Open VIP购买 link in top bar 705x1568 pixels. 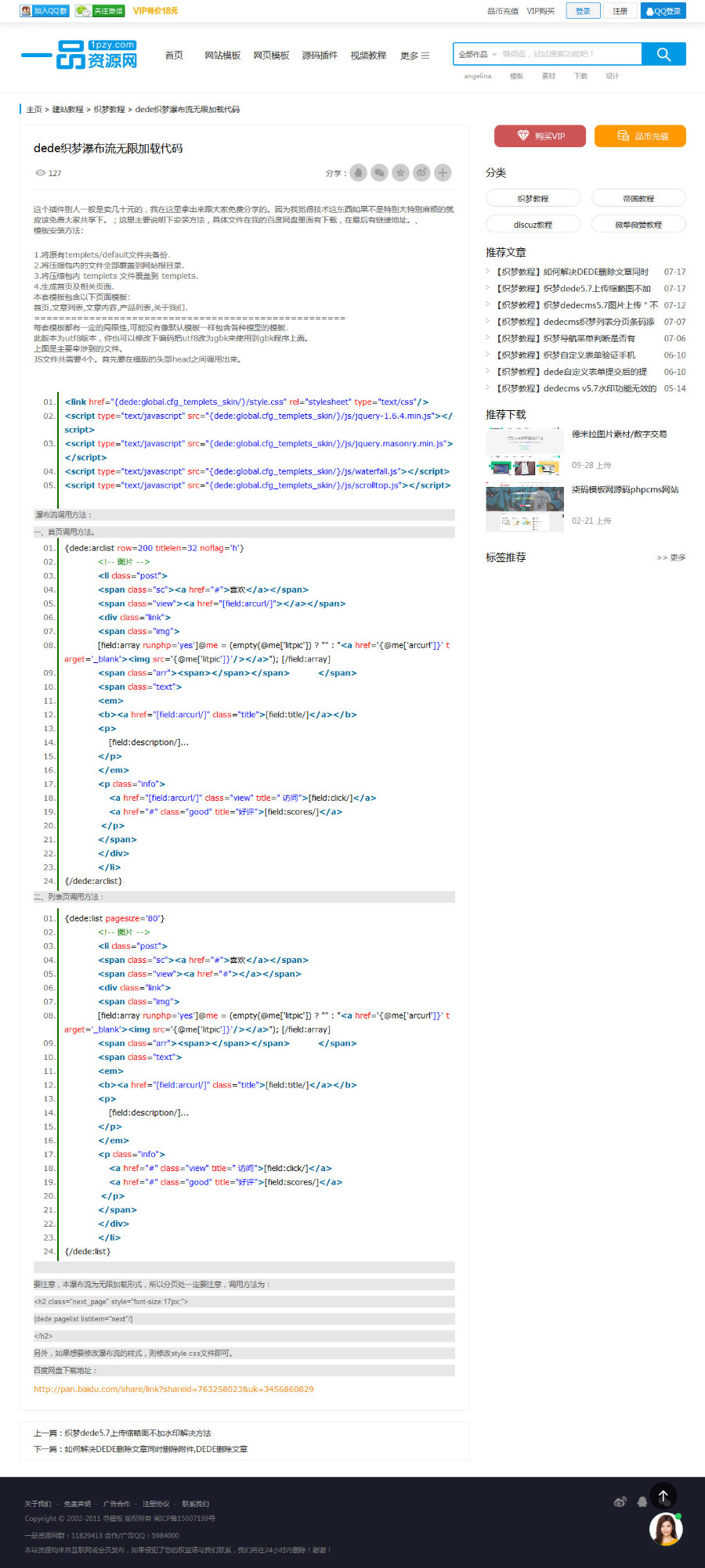pyautogui.click(x=540, y=11)
